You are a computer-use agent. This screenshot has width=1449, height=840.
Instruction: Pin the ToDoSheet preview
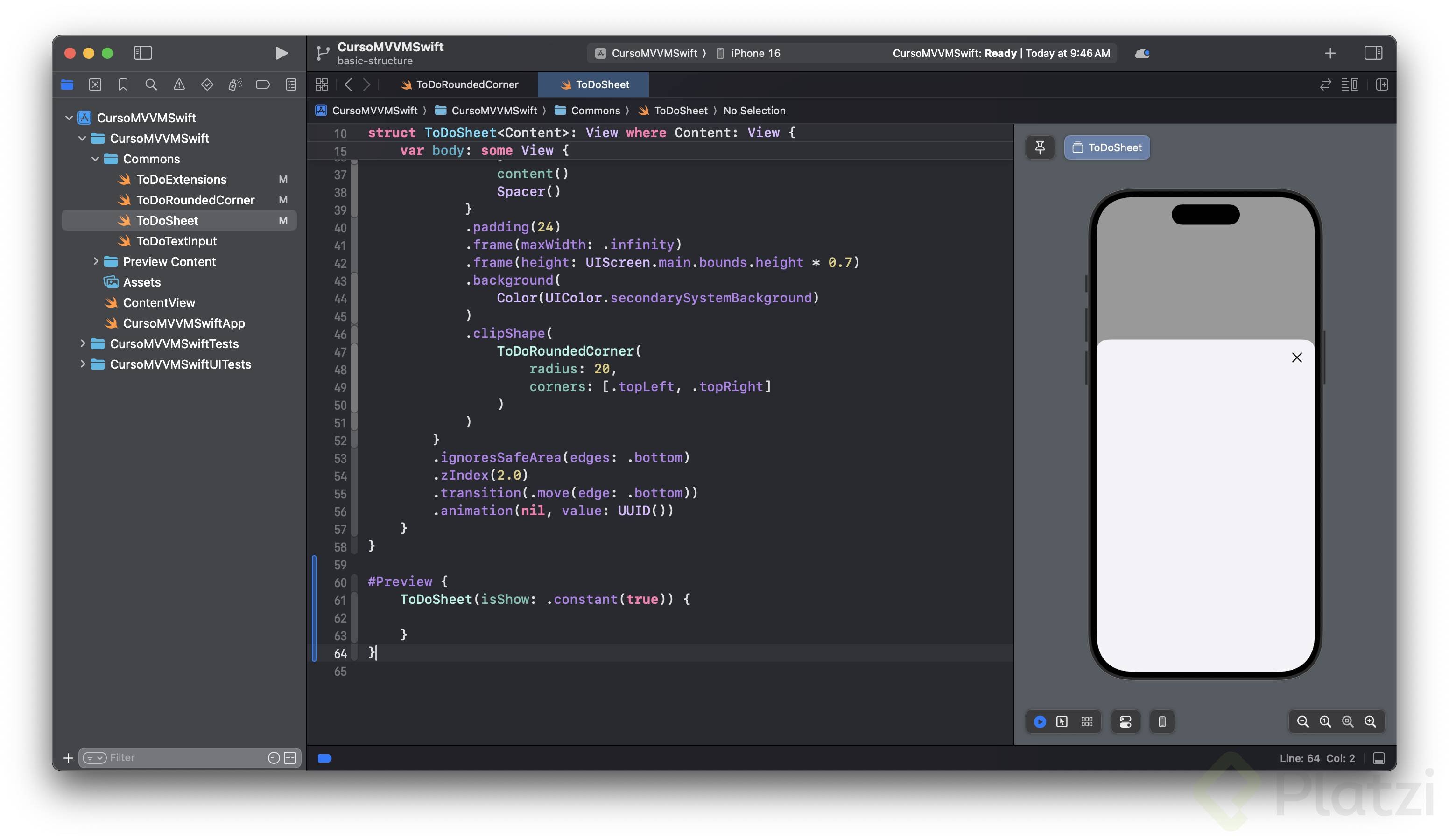coord(1040,148)
